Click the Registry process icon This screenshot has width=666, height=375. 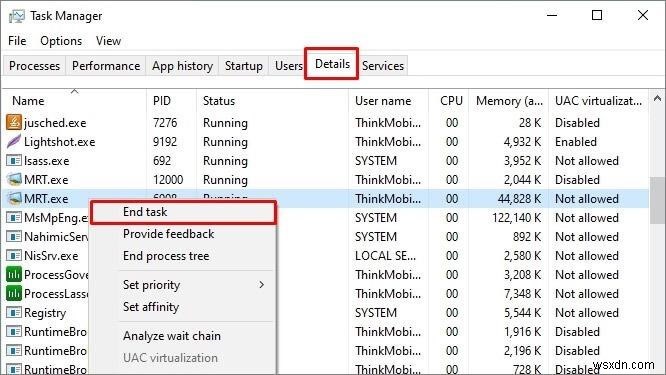(x=14, y=313)
